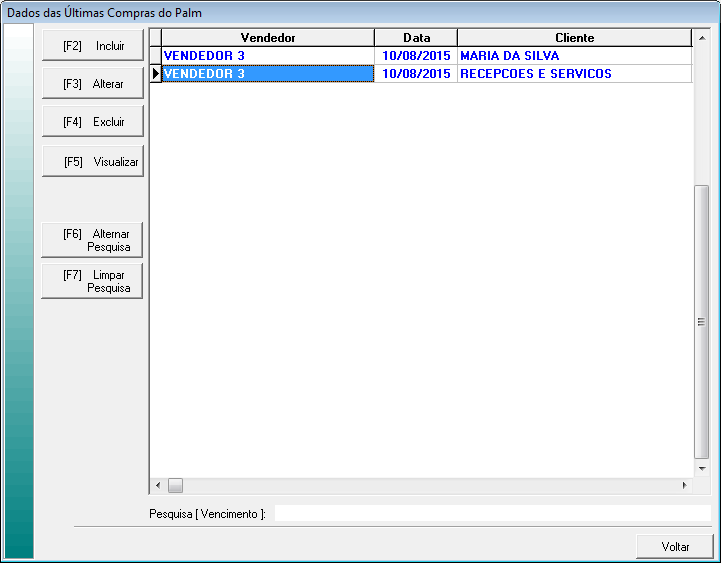Clear search with [F7] Limpar Pesquisa
Viewport: 721px width, 563px height.
pos(93,281)
